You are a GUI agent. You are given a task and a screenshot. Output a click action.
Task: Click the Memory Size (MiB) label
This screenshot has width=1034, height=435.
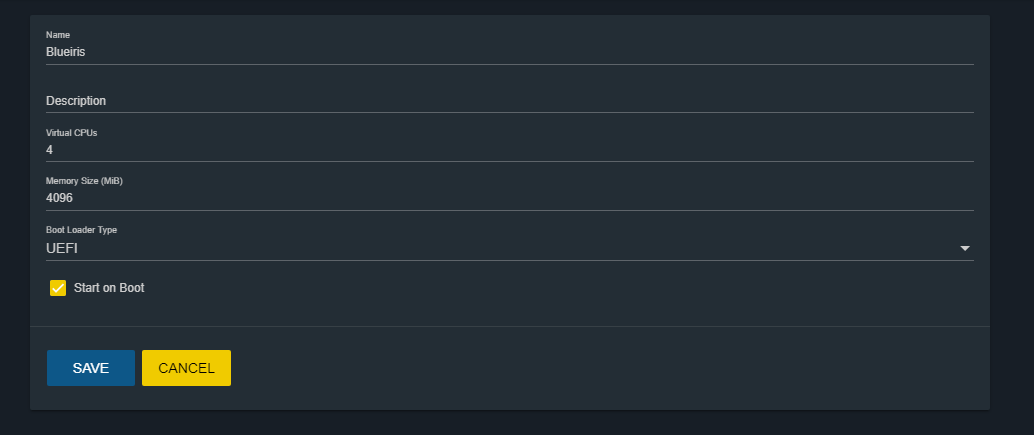click(84, 181)
